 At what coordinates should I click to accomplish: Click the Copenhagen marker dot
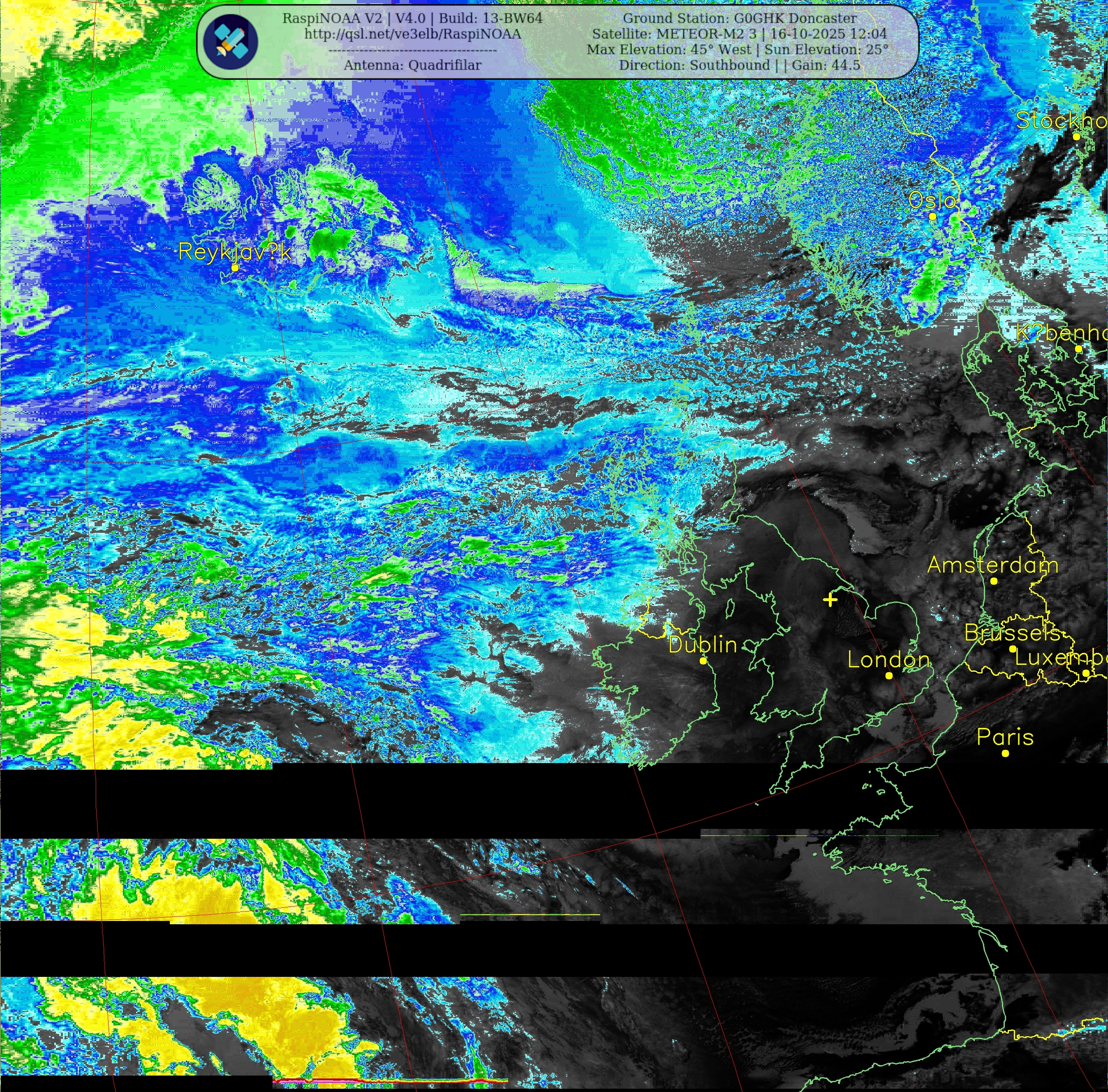coord(1078,349)
